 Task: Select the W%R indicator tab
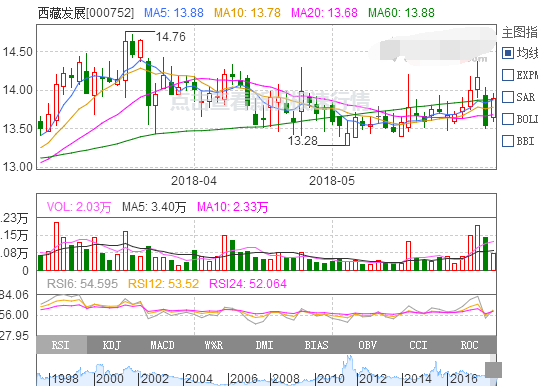coord(213,345)
